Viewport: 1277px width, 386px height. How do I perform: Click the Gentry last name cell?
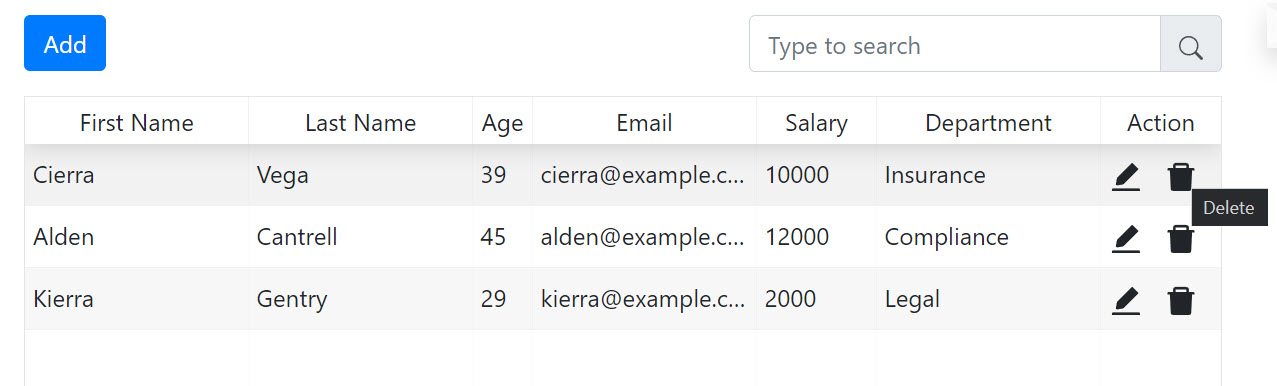[x=361, y=299]
